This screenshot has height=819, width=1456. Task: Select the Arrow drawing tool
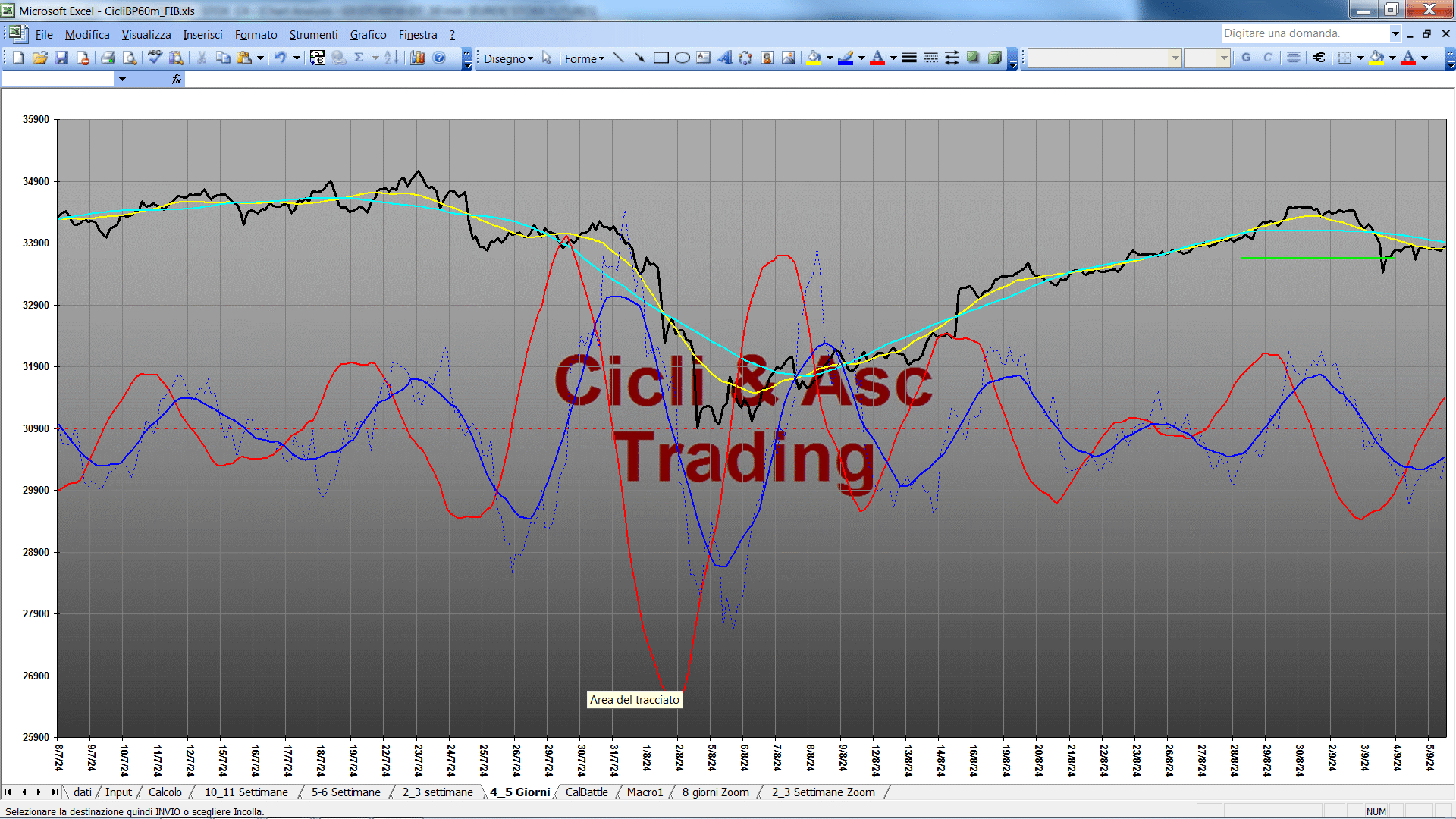point(639,58)
